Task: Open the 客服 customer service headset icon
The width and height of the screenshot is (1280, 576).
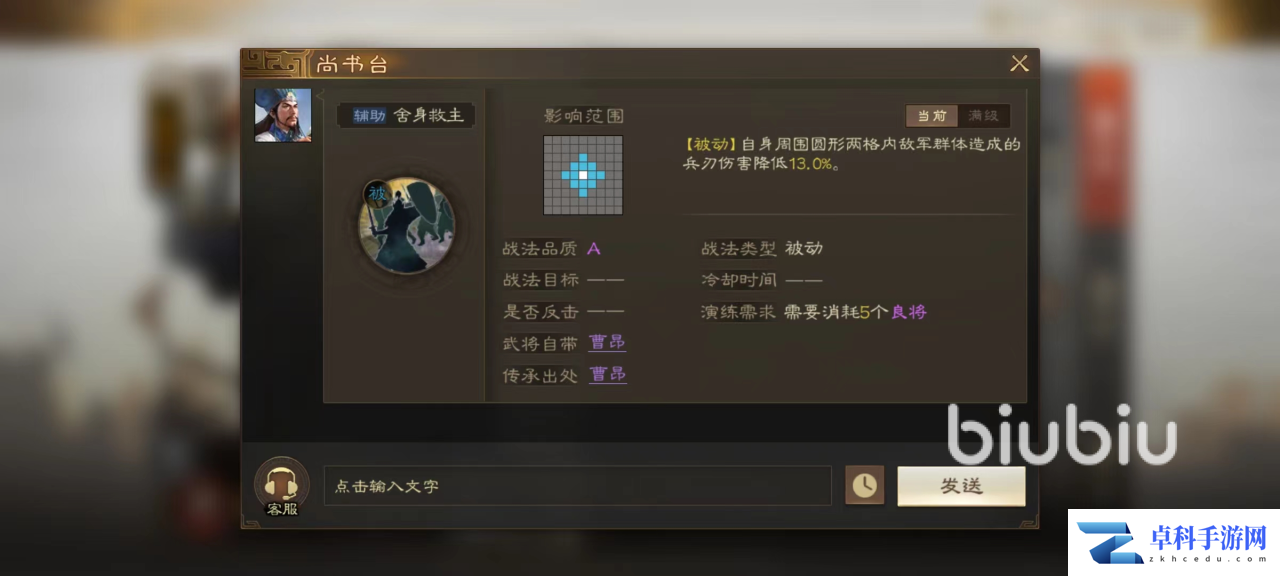Action: point(281,486)
